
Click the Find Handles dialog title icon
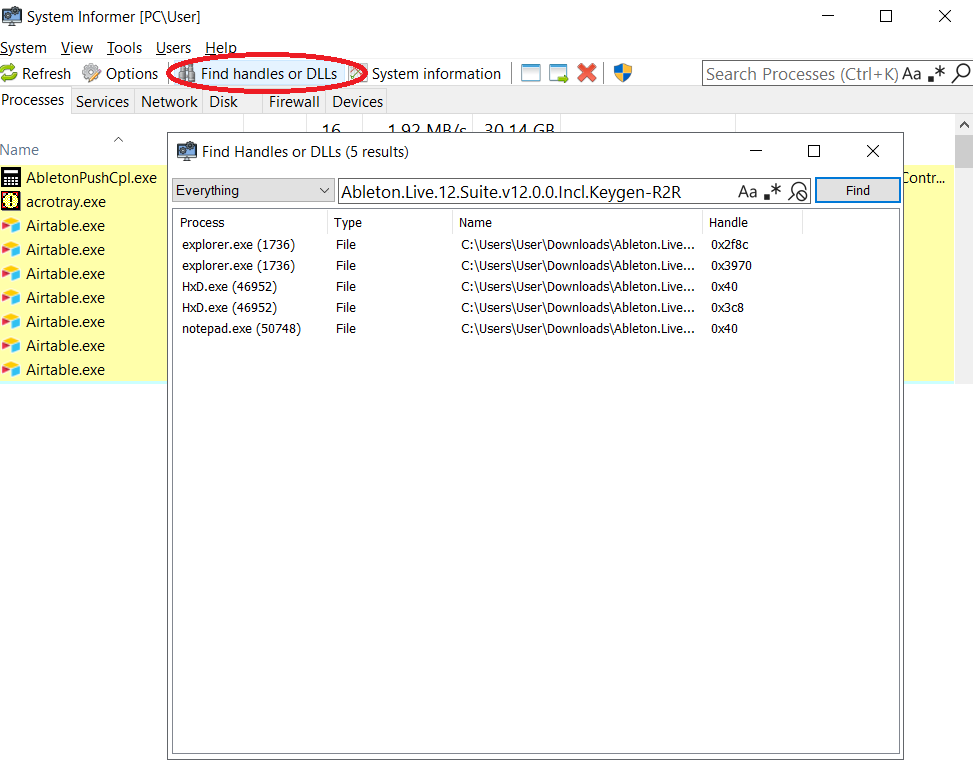187,151
